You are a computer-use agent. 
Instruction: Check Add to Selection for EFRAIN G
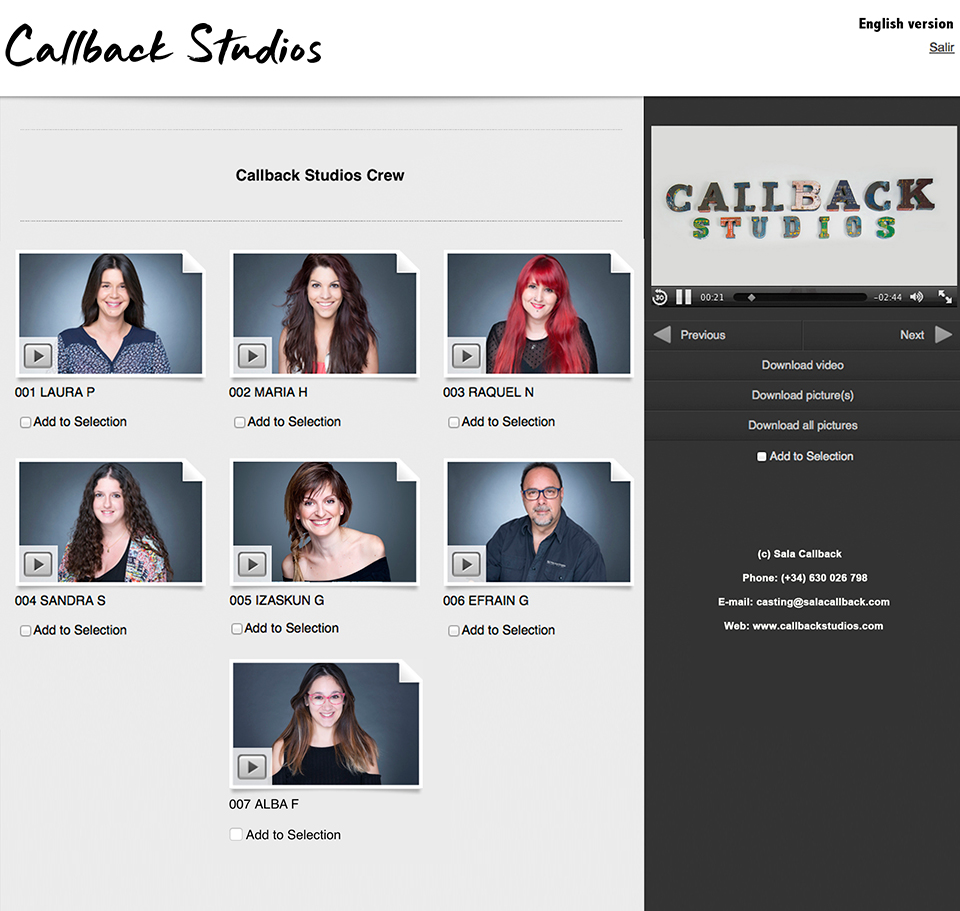point(454,631)
